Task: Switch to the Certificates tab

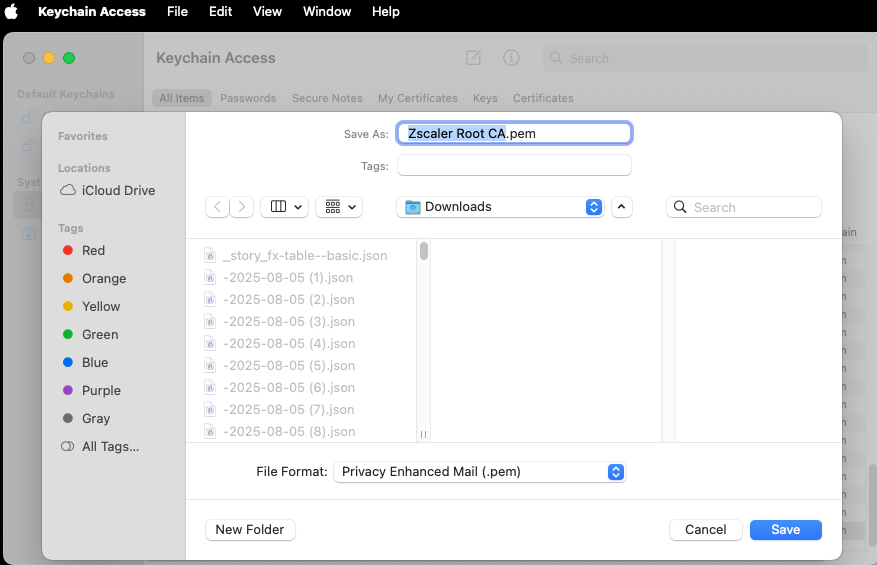Action: tap(543, 98)
